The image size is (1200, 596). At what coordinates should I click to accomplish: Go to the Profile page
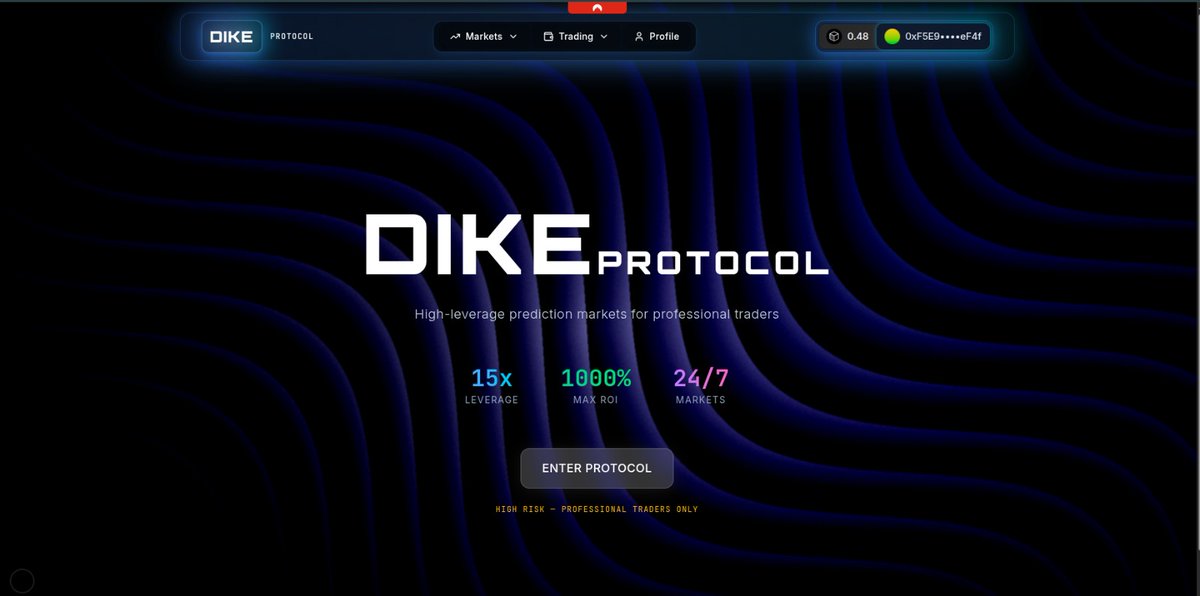tap(656, 37)
